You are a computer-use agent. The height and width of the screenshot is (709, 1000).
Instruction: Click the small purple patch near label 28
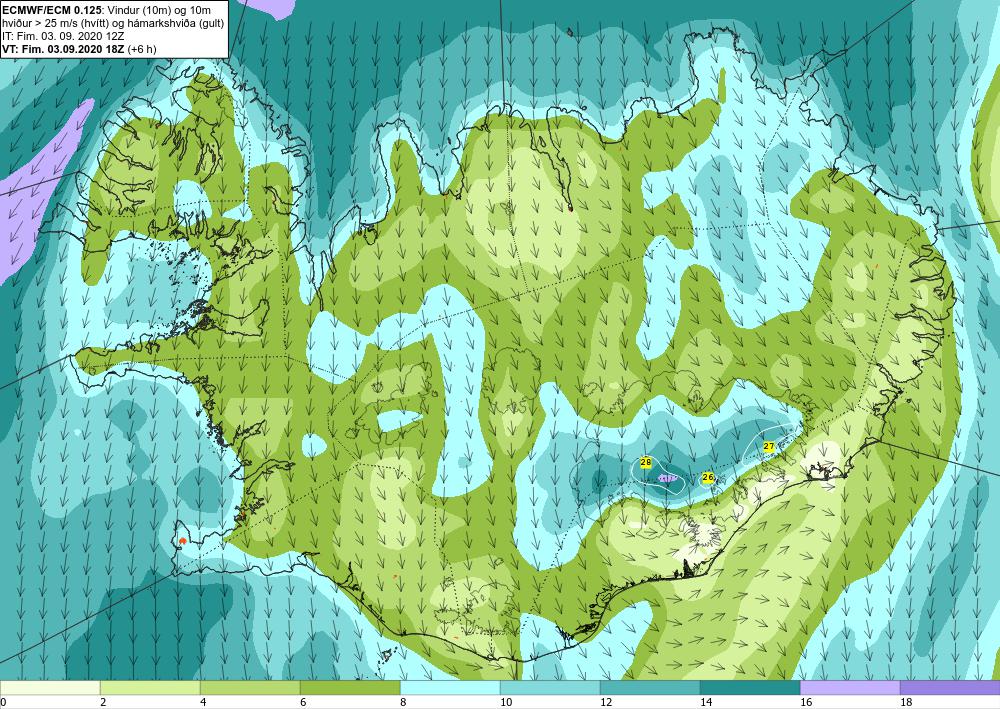tap(668, 478)
